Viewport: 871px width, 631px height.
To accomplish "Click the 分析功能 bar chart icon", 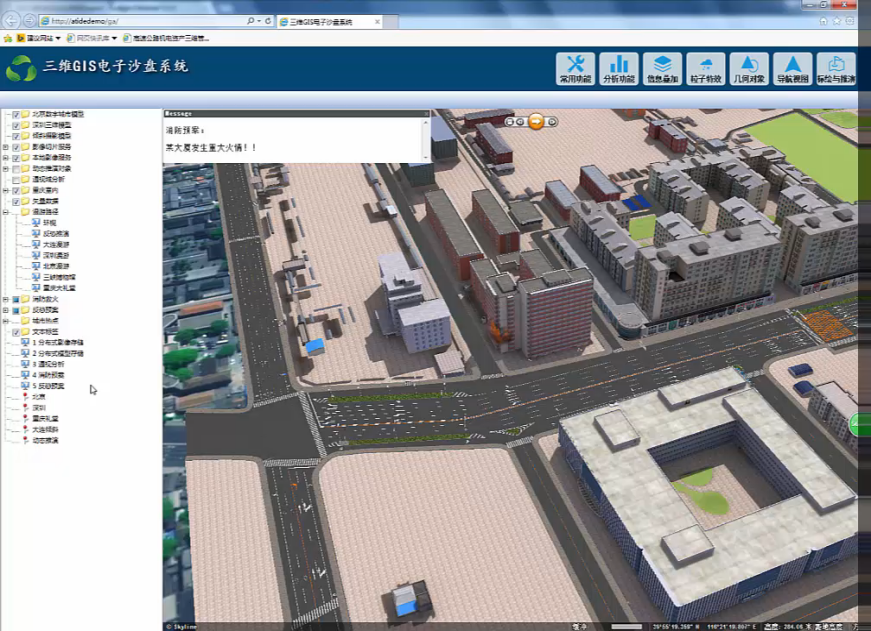I will coord(619,68).
